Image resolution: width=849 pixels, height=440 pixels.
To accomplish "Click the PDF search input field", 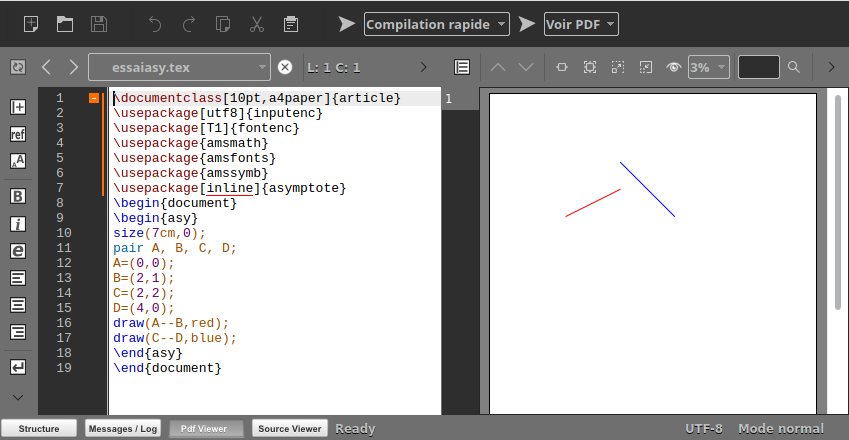I will (759, 67).
